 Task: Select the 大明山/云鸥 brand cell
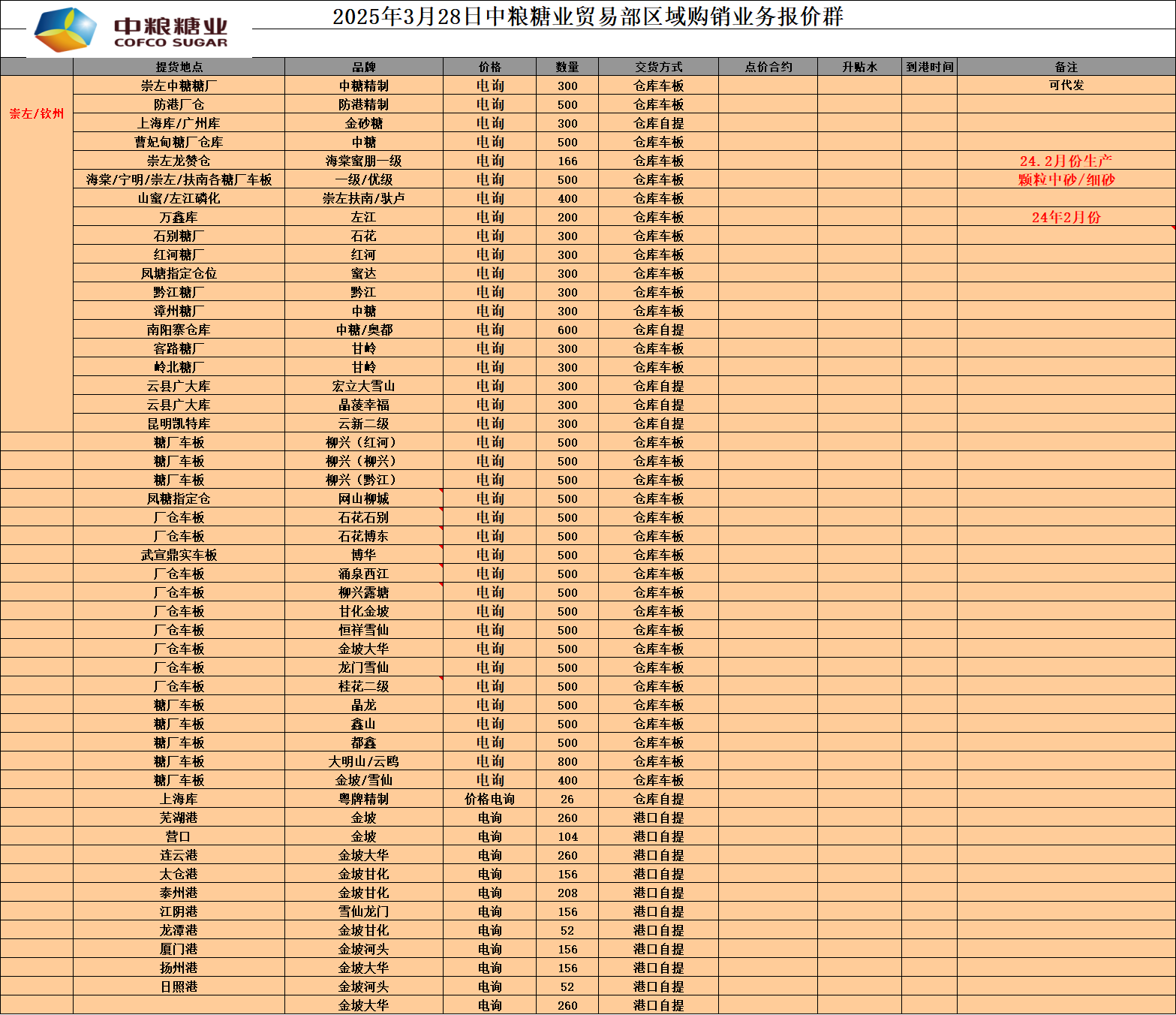[x=363, y=761]
